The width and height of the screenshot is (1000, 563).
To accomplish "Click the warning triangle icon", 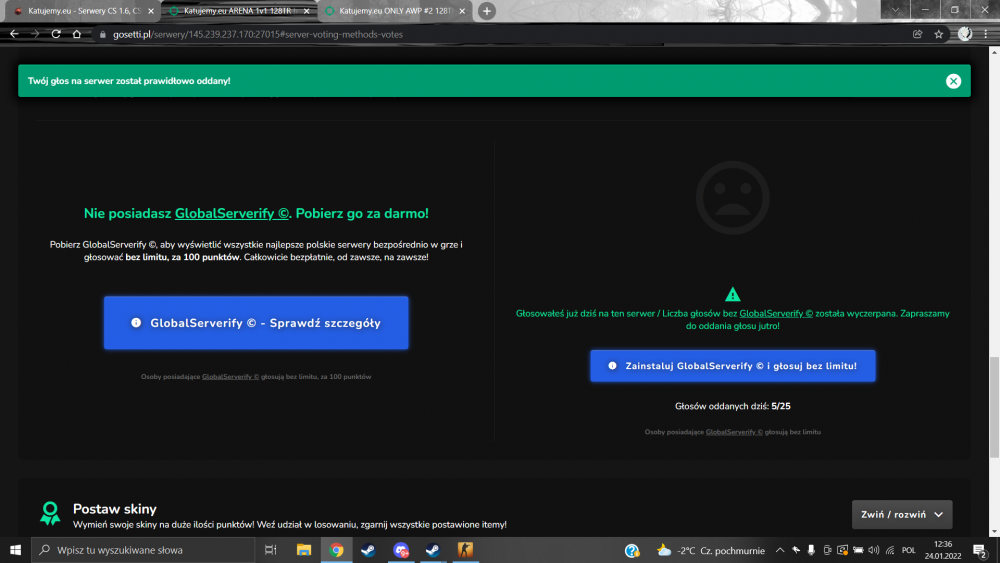I will pos(732,294).
